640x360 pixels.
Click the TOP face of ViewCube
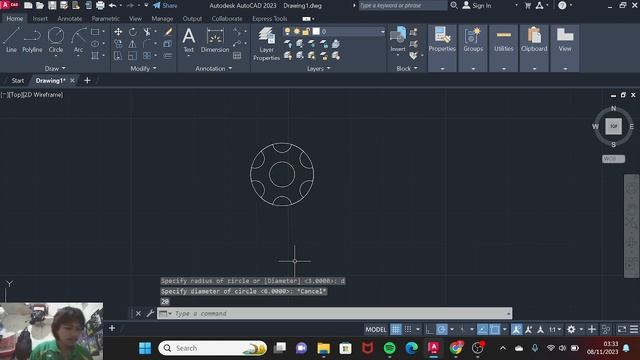click(x=613, y=126)
